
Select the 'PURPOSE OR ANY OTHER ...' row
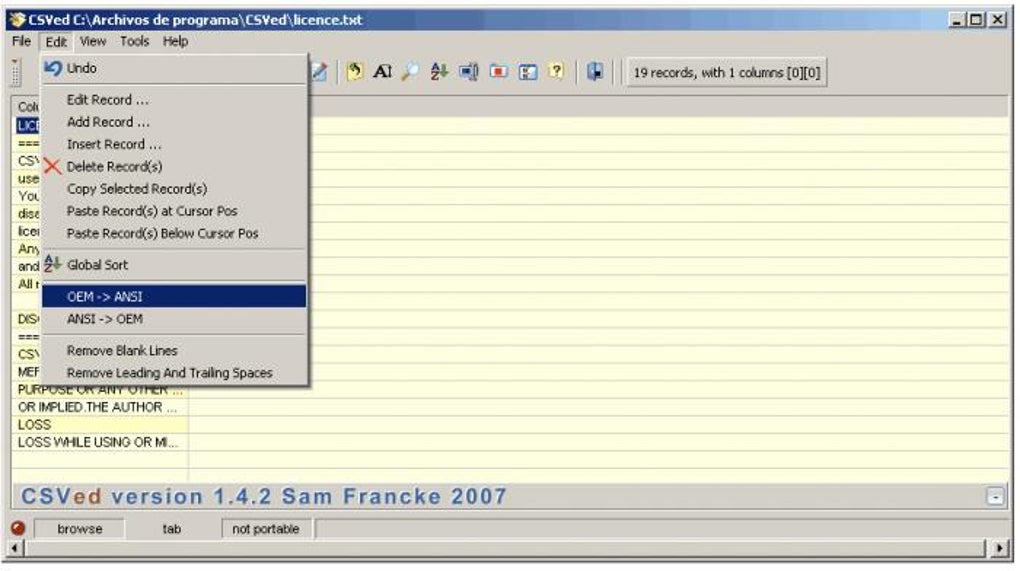coord(100,390)
